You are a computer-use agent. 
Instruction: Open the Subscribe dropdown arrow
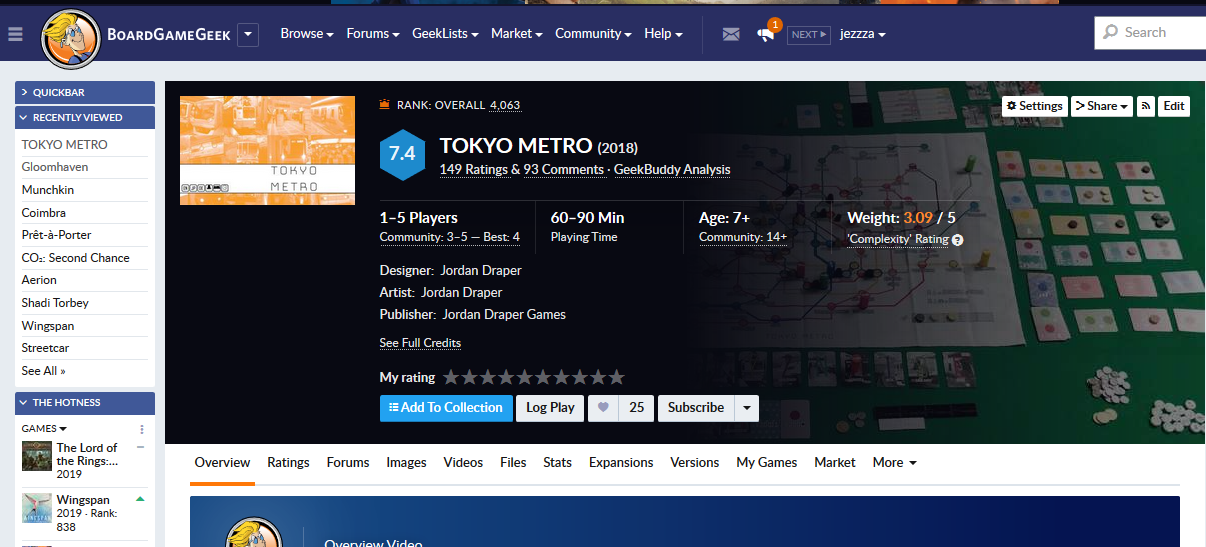tap(747, 408)
